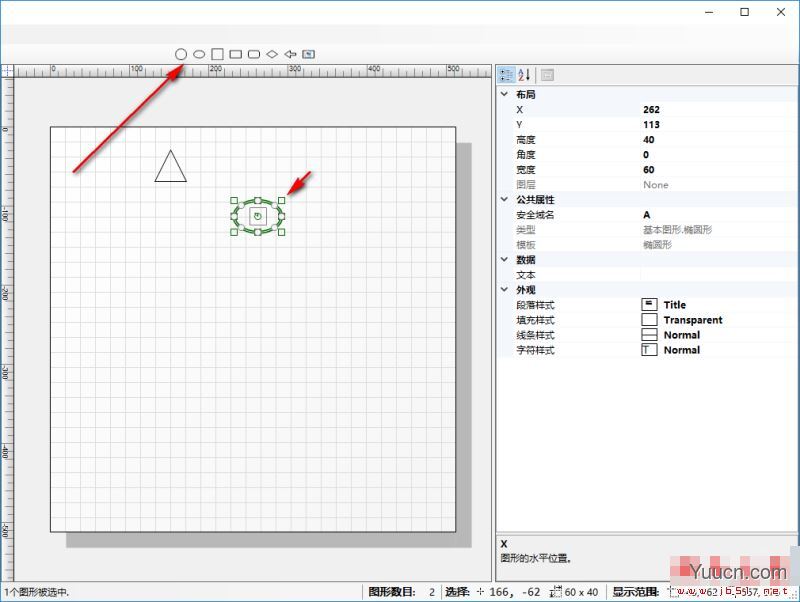Edit the X value 262

pos(717,109)
